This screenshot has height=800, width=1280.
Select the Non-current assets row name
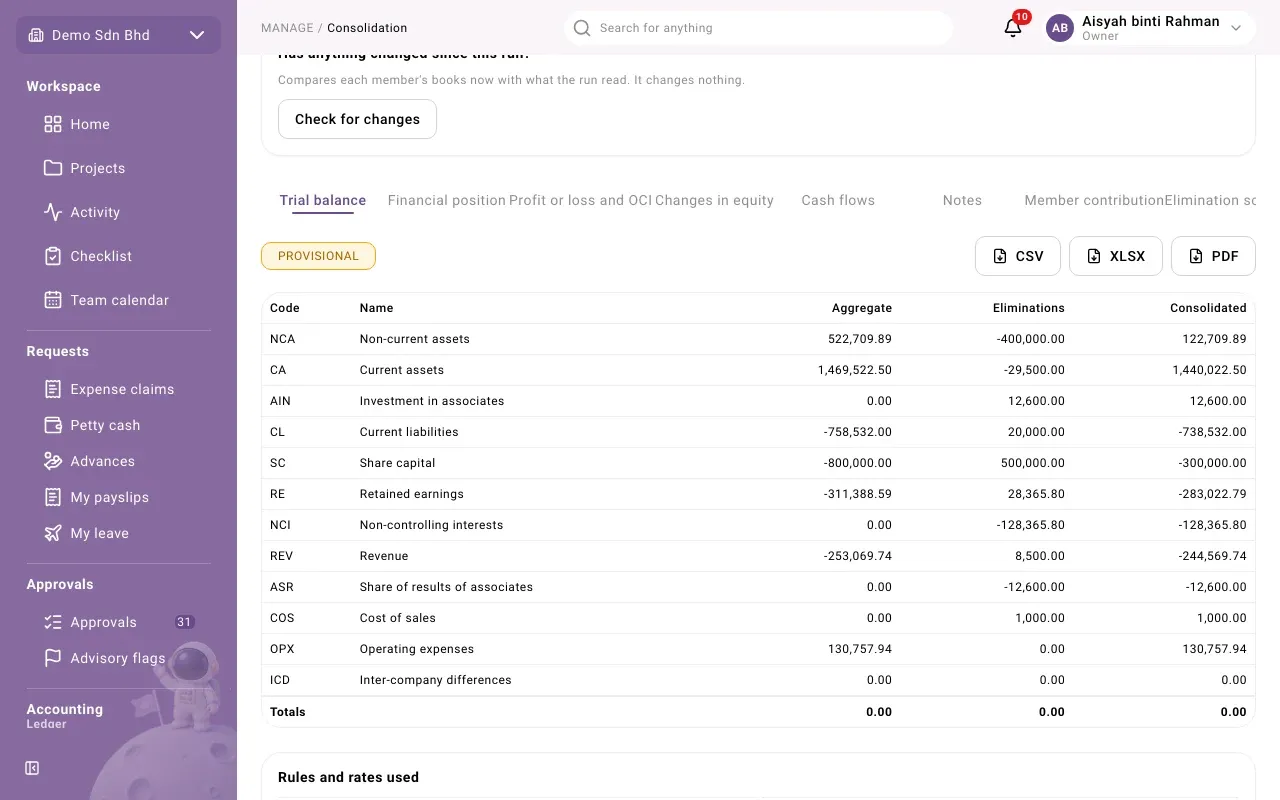(415, 339)
